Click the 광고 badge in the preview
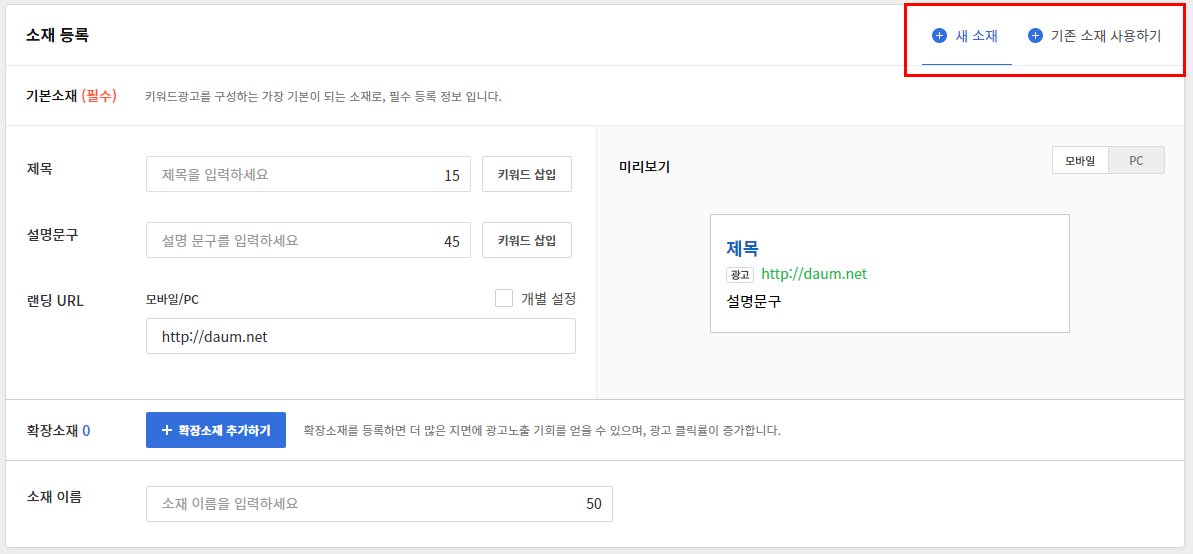This screenshot has width=1193, height=554. coord(740,274)
